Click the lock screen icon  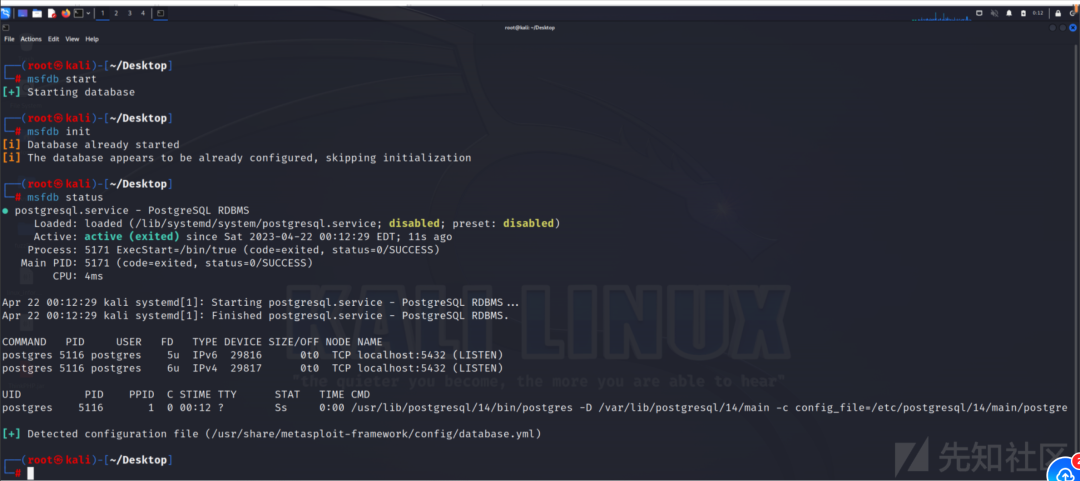pyautogui.click(x=1058, y=14)
